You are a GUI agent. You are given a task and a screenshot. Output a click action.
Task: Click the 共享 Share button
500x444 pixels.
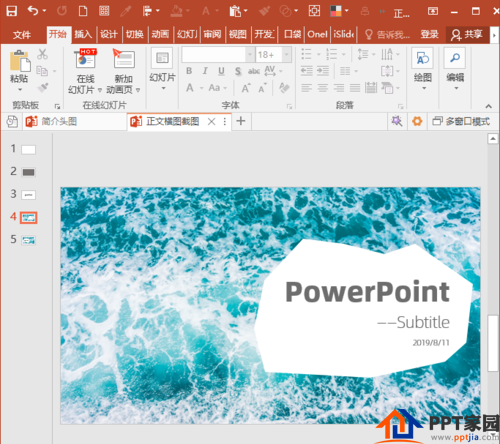click(466, 34)
